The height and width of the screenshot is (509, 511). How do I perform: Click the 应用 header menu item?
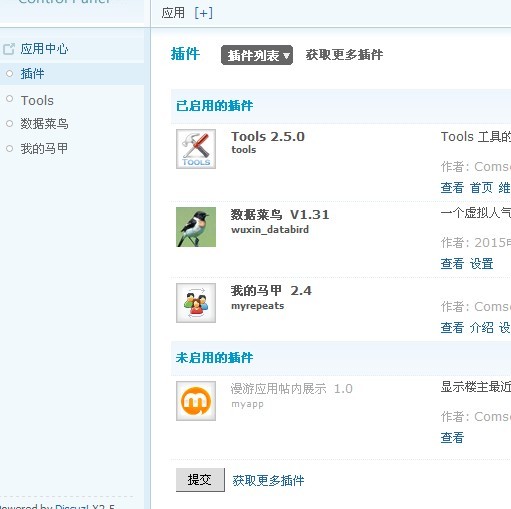coord(173,13)
